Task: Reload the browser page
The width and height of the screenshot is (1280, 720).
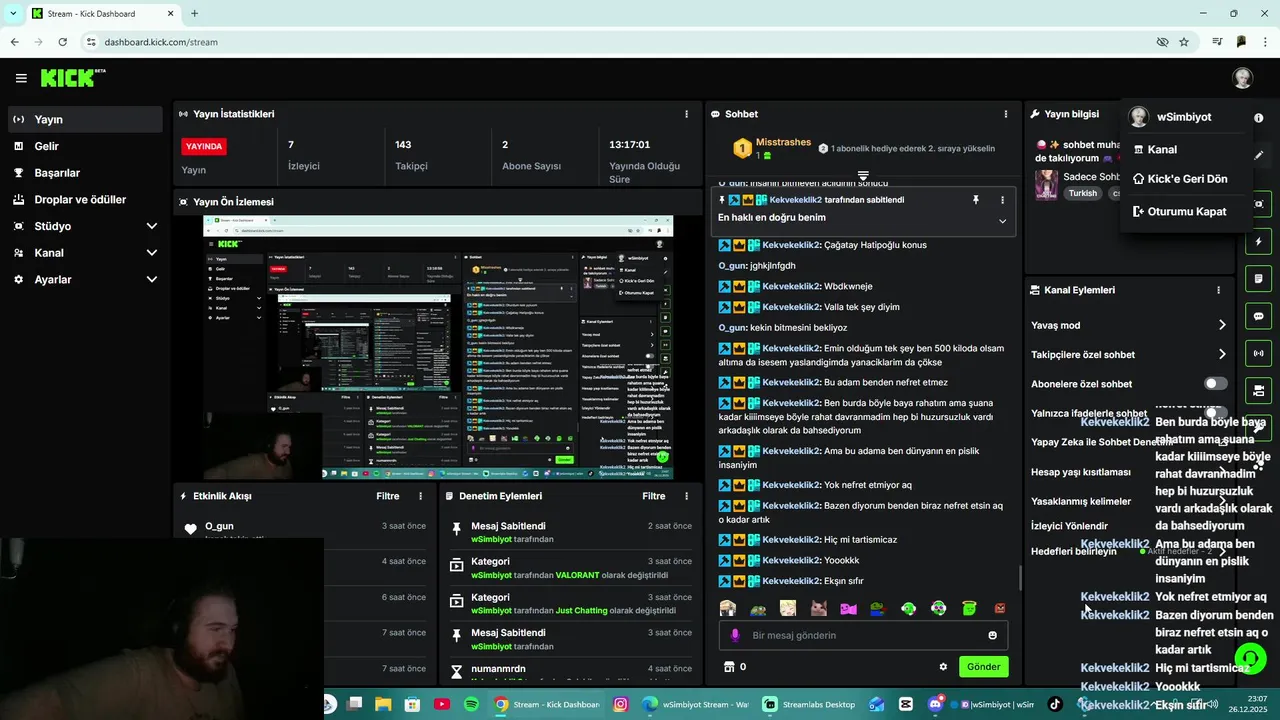Action: [62, 42]
